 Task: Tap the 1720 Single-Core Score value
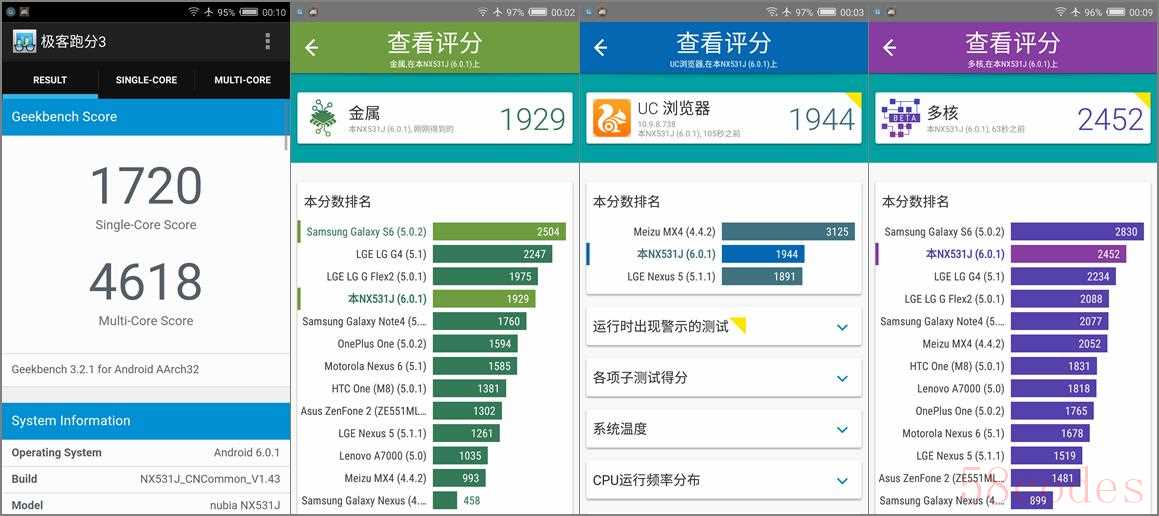click(146, 186)
